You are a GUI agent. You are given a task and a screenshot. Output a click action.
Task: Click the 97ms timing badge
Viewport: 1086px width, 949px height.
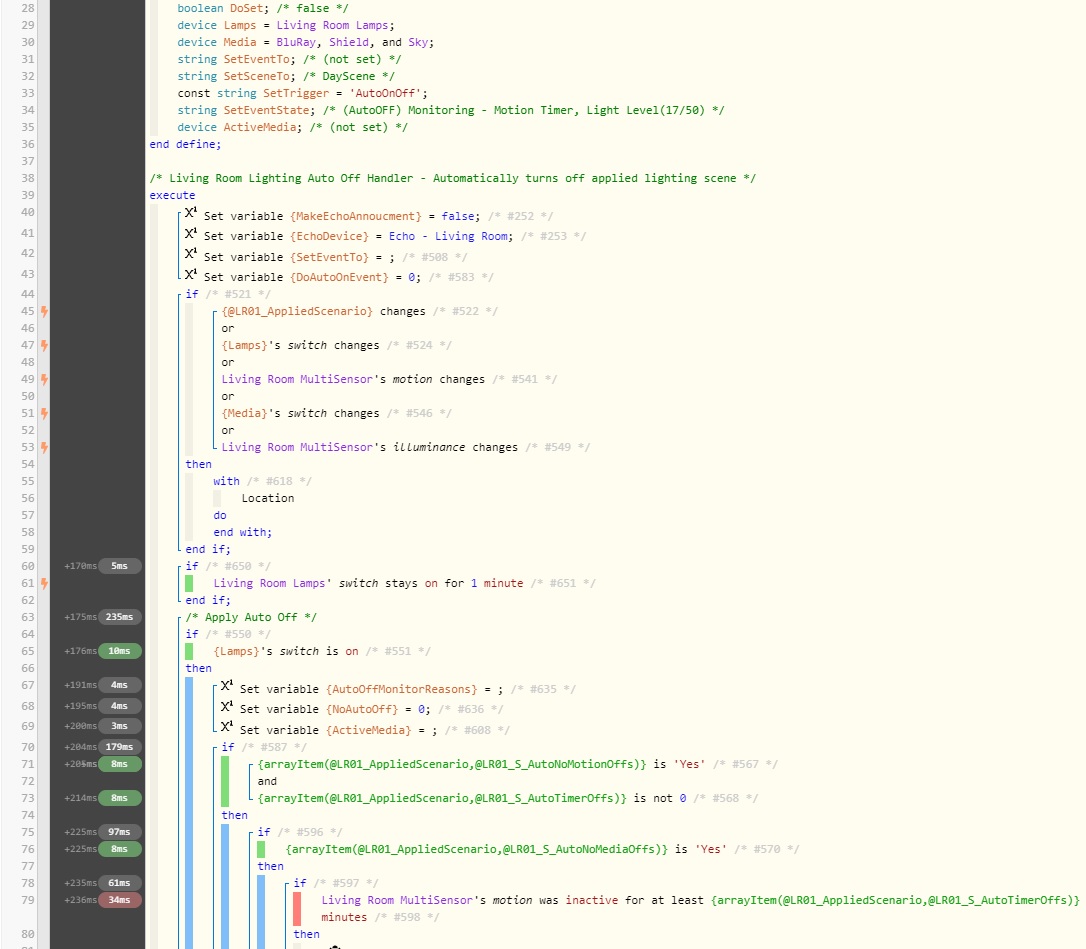[x=120, y=832]
